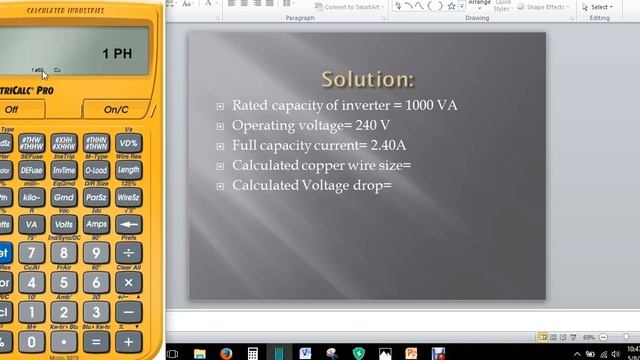Image resolution: width=640 pixels, height=360 pixels.
Task: Select the star shape in shapes gallery
Action: (x=451, y=6)
